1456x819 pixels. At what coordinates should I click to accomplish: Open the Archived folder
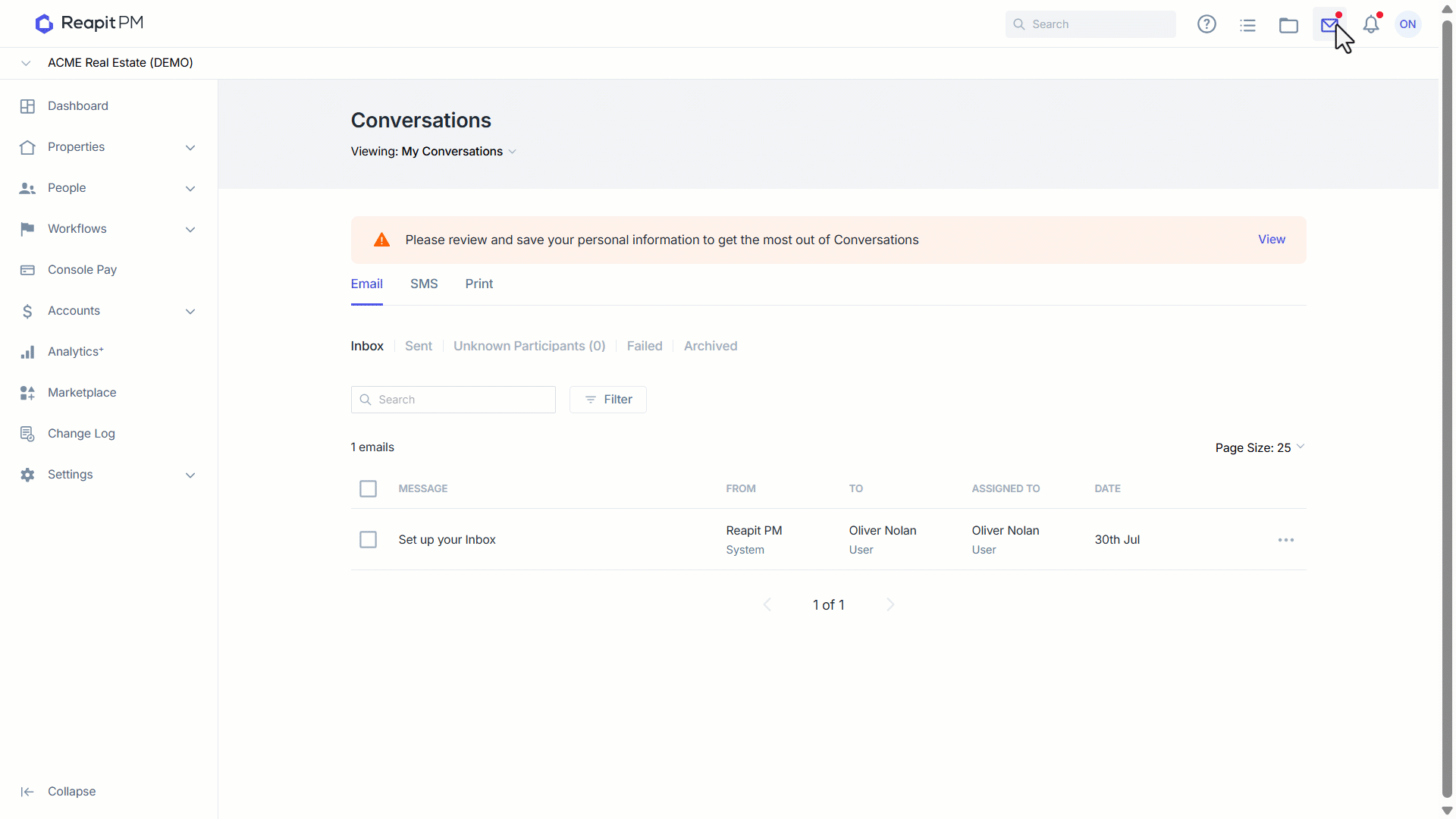(711, 346)
